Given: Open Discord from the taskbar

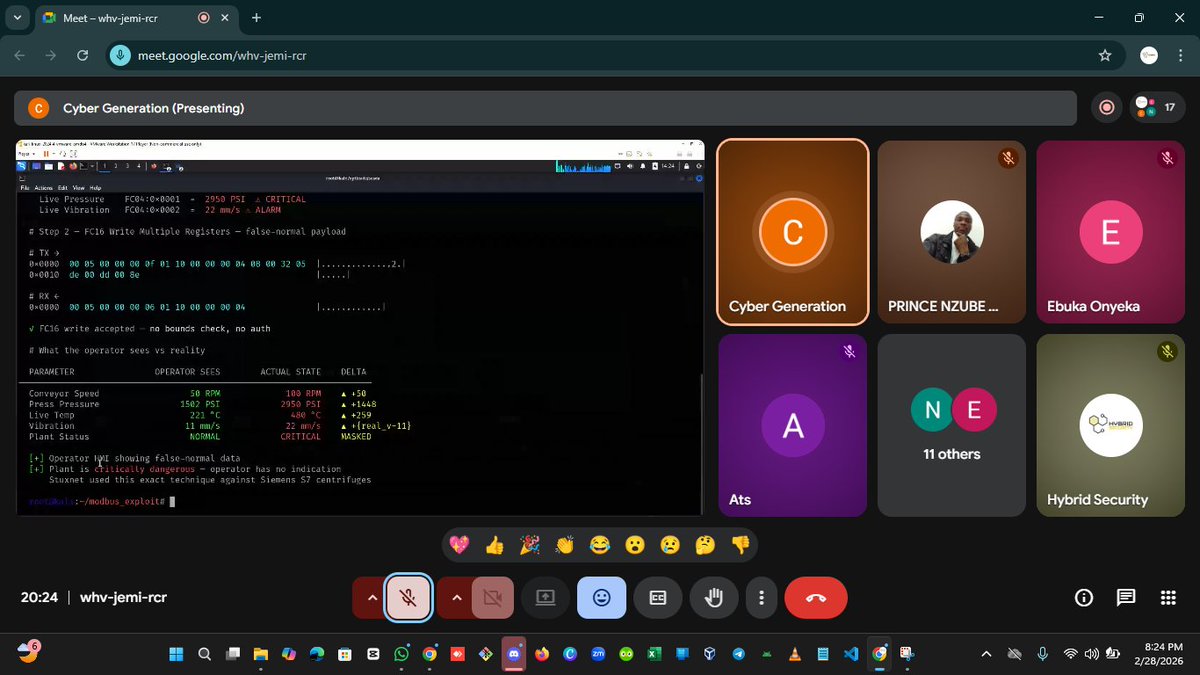Looking at the screenshot, I should 514,654.
